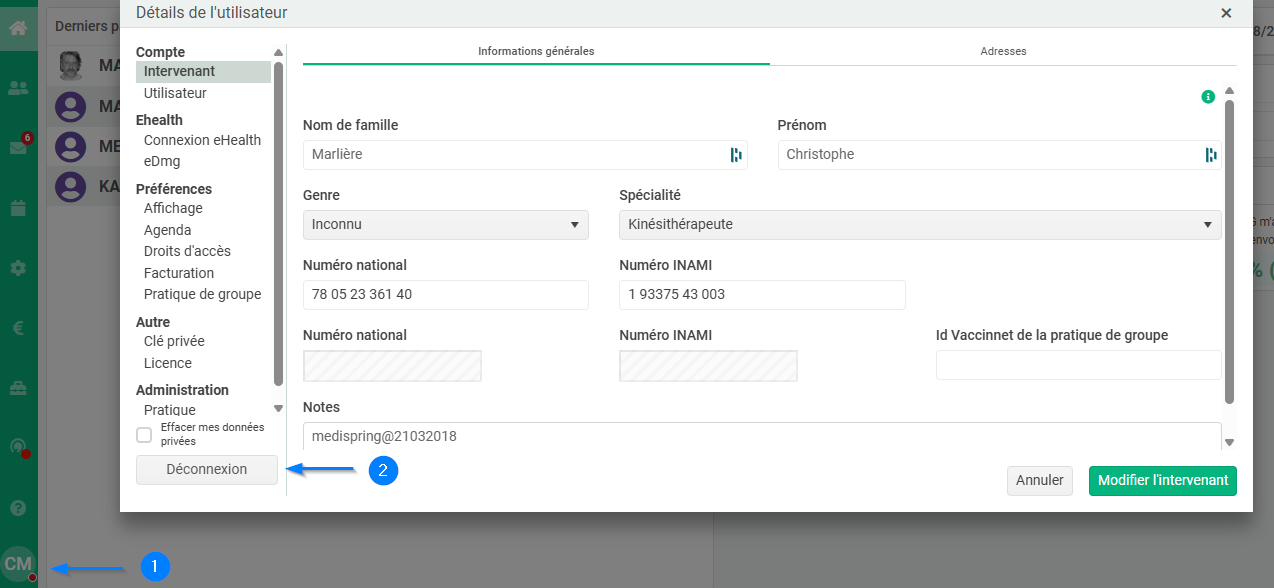Image resolution: width=1274 pixels, height=588 pixels.
Task: Click the icon inside Nom de famille field
Action: pyautogui.click(x=736, y=154)
